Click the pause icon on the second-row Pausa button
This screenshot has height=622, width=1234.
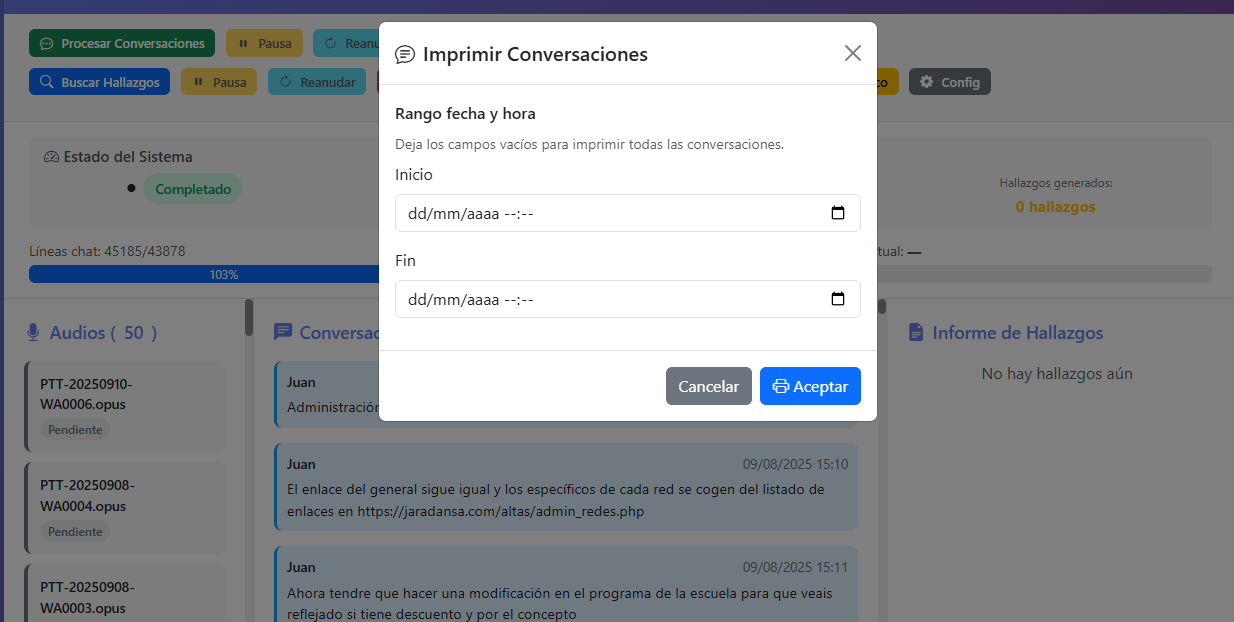pos(197,81)
